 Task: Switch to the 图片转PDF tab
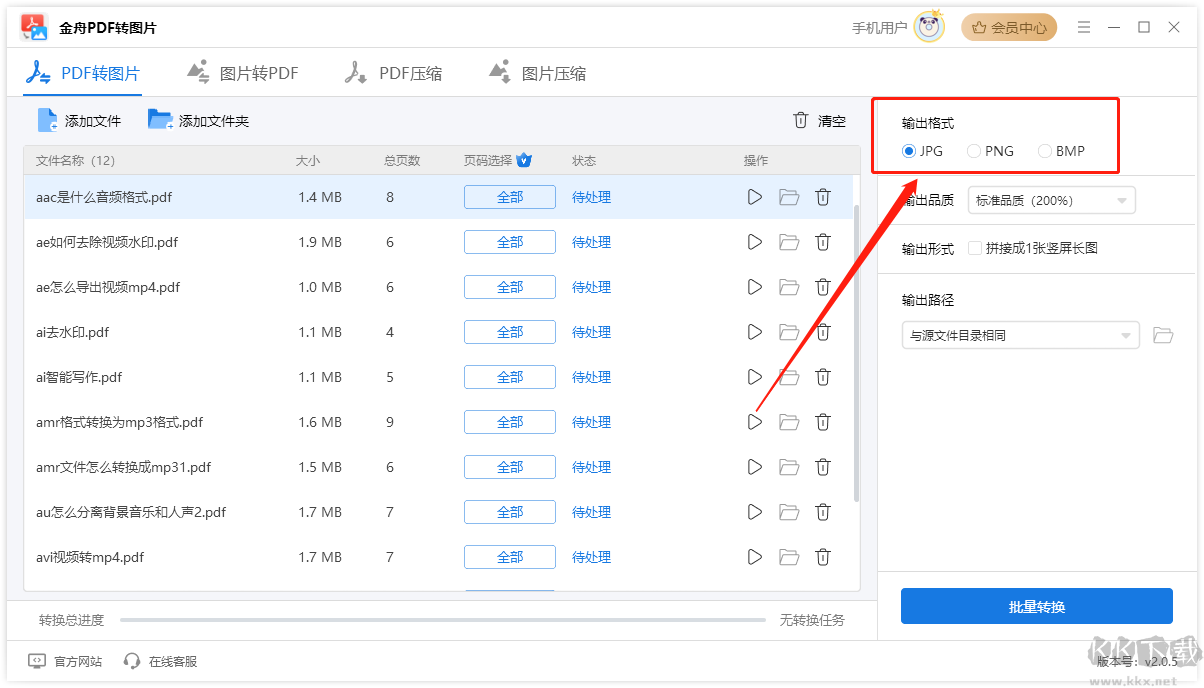pos(243,71)
